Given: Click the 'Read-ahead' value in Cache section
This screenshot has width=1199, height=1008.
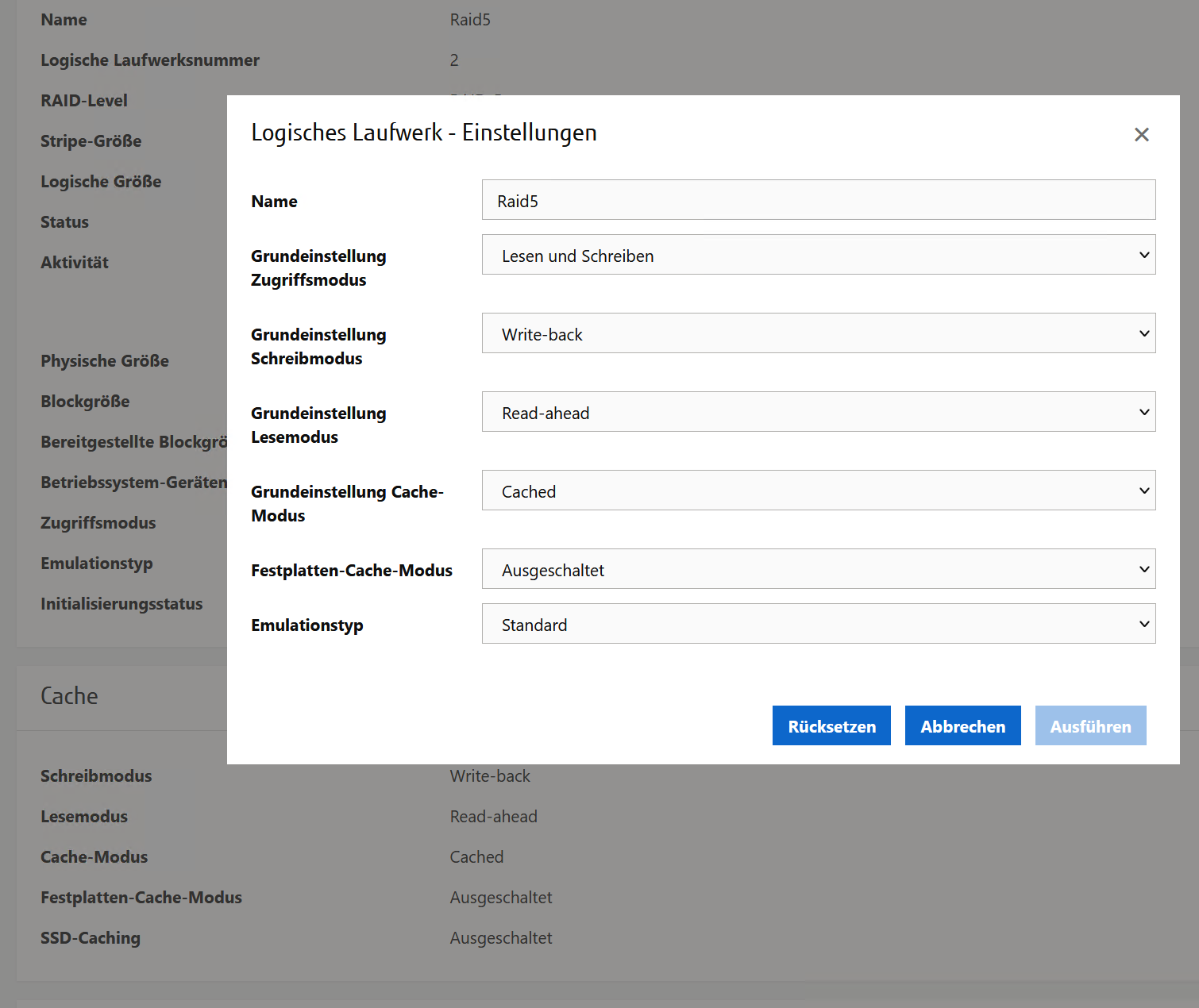Looking at the screenshot, I should [x=494, y=817].
